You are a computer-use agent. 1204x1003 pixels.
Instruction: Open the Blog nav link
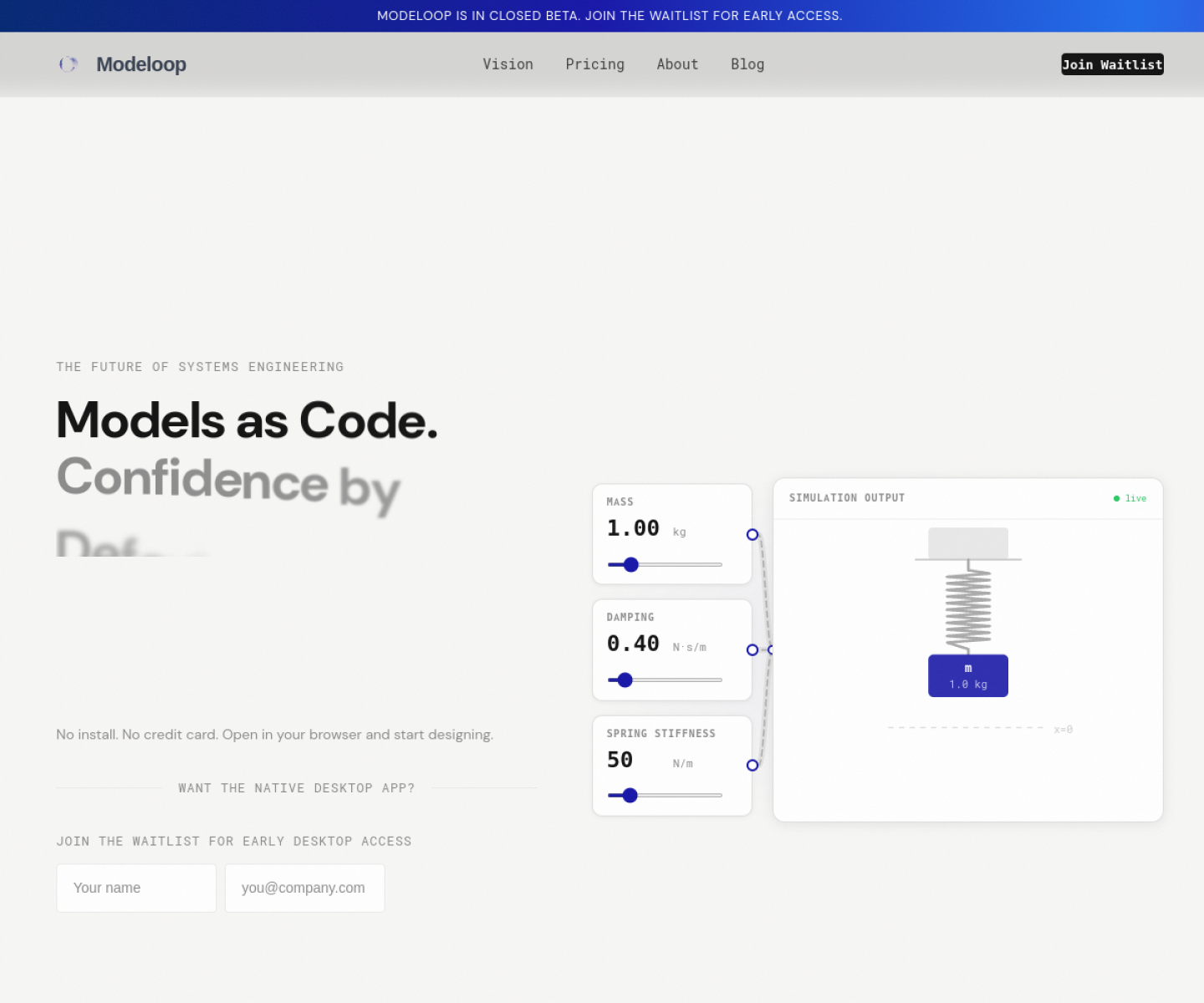click(x=747, y=64)
